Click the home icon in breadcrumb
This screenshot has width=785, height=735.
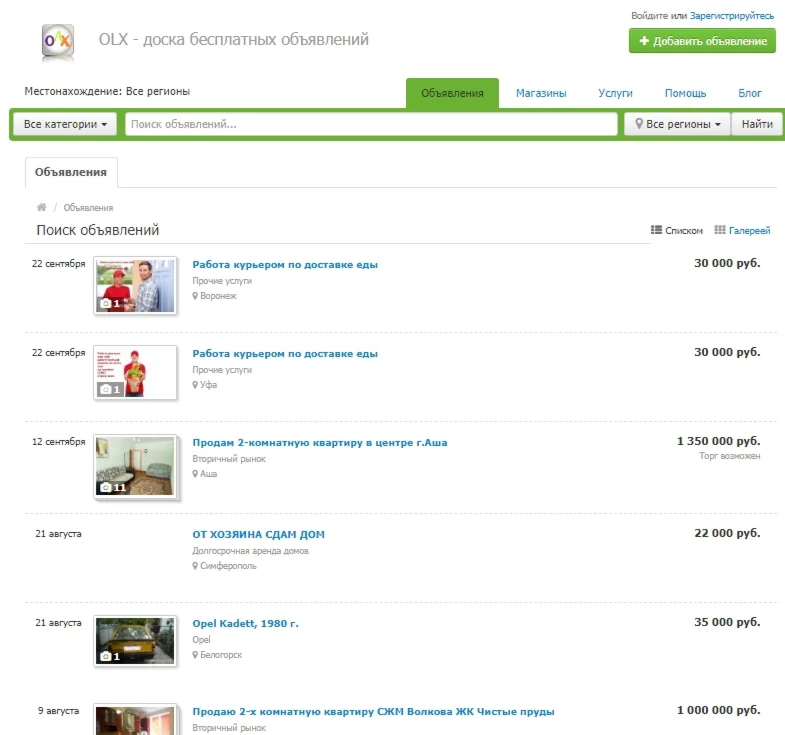pos(42,207)
